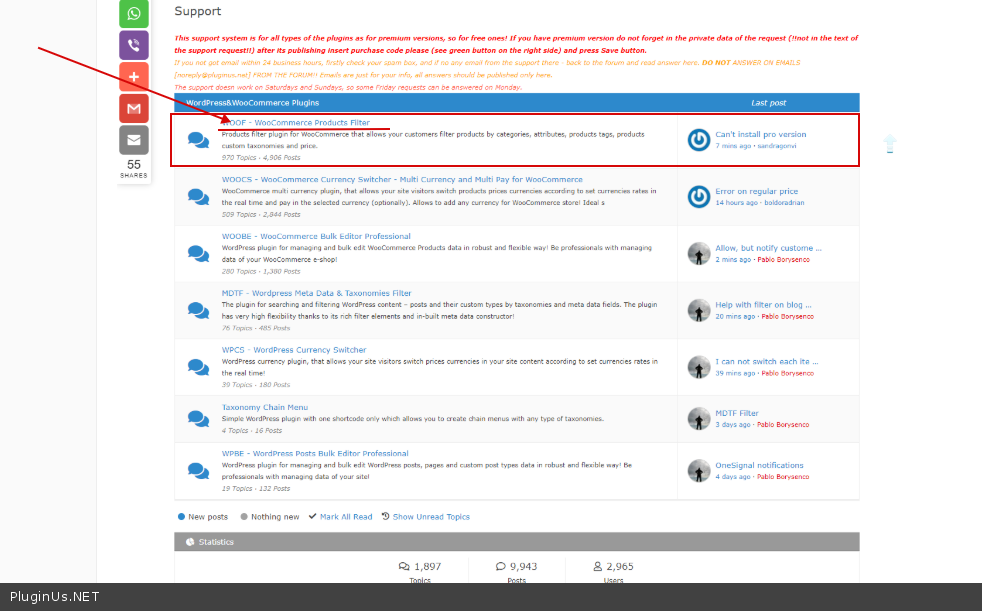
Task: Open Allow, but notify custome post
Action: (x=768, y=249)
